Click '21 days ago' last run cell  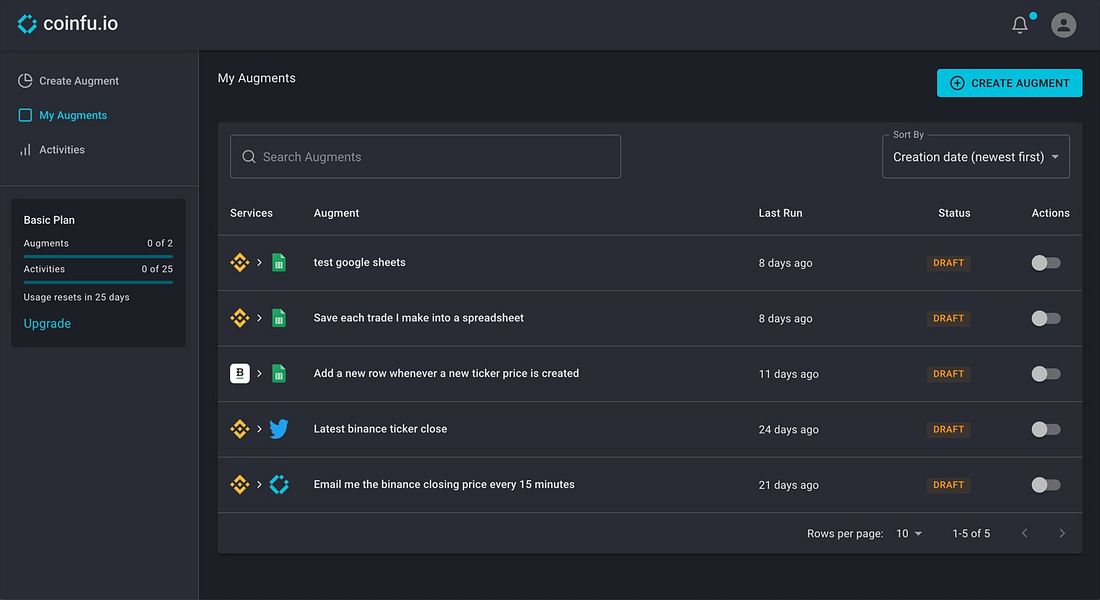click(789, 485)
